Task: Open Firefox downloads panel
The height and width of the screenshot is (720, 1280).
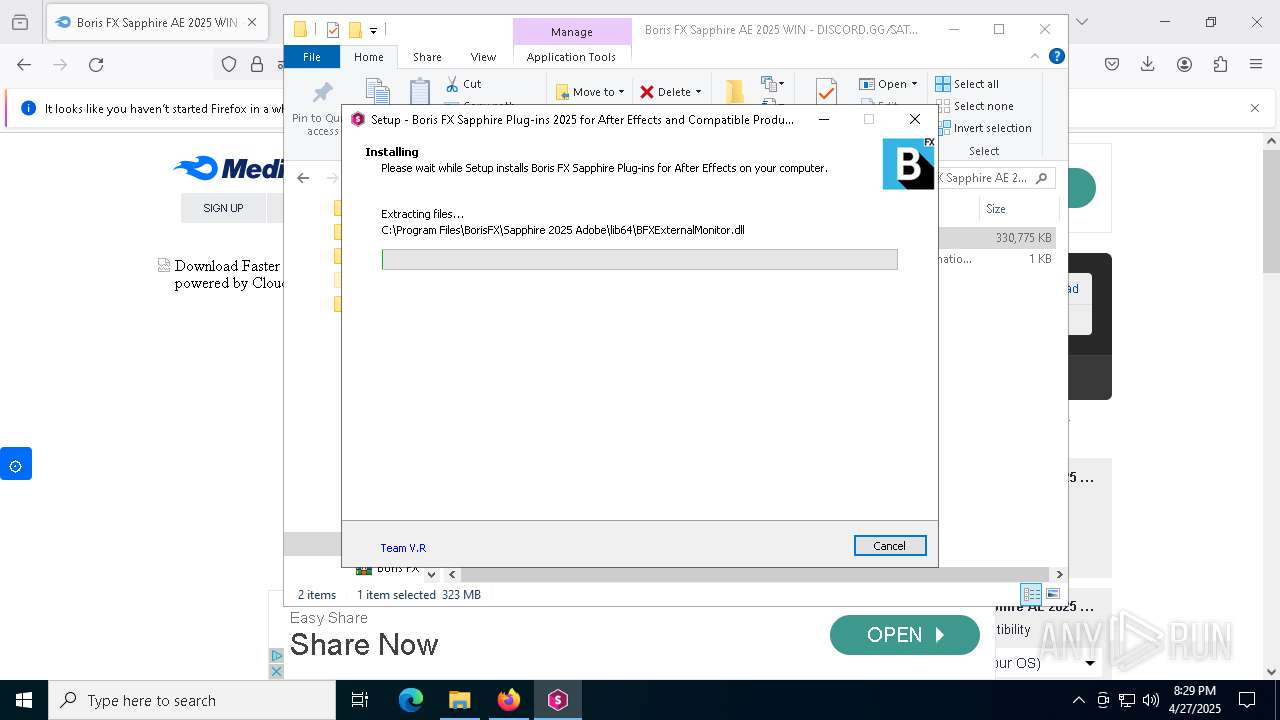Action: (x=1148, y=65)
